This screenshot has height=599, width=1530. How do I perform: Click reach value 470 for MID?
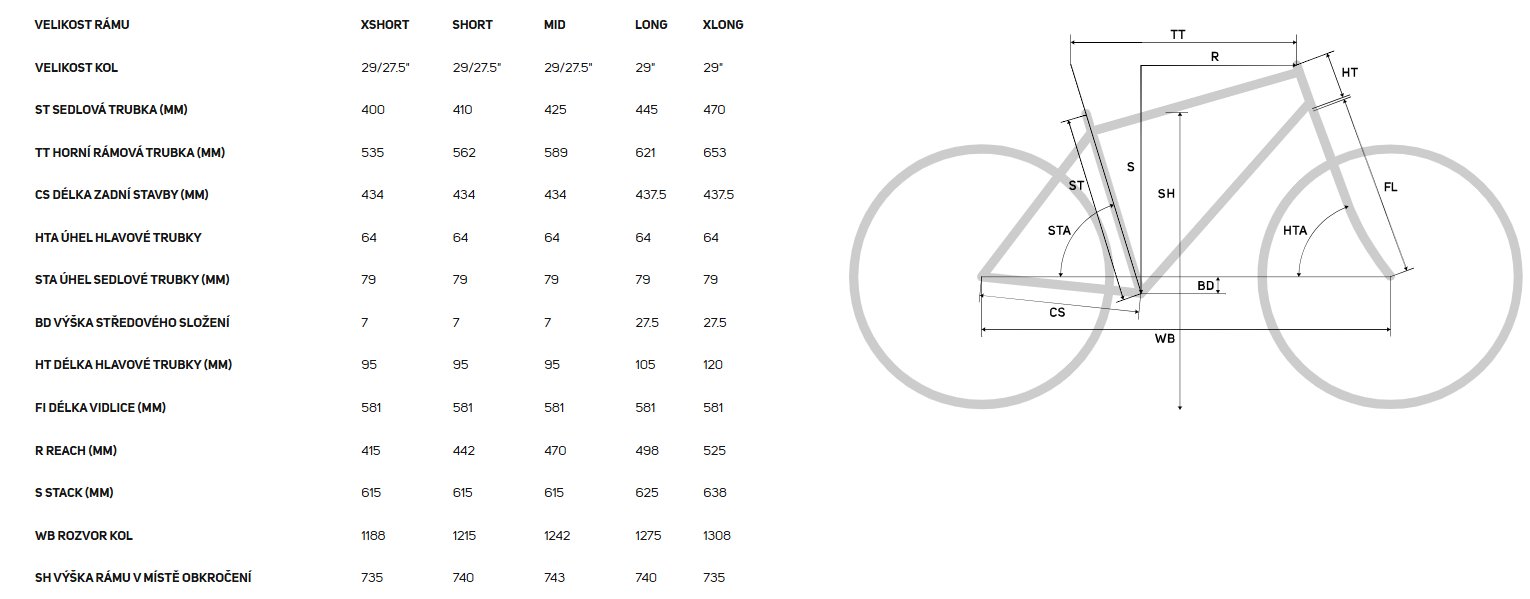pyautogui.click(x=555, y=451)
